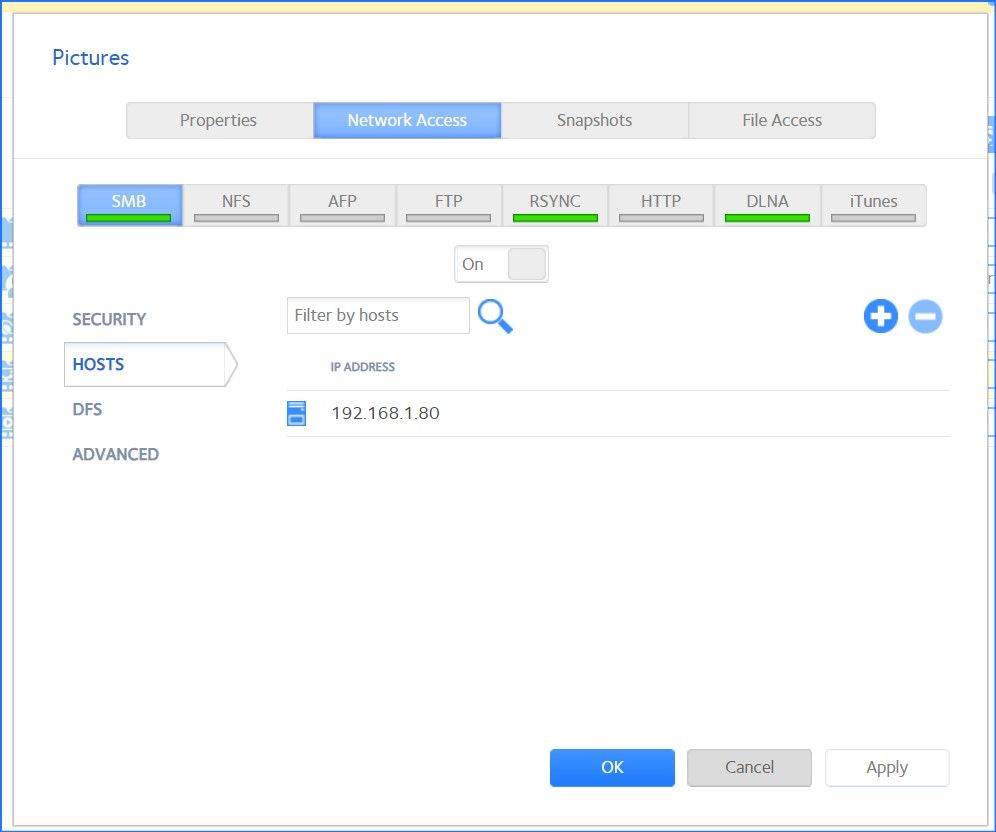Click the Add host plus icon

879,315
